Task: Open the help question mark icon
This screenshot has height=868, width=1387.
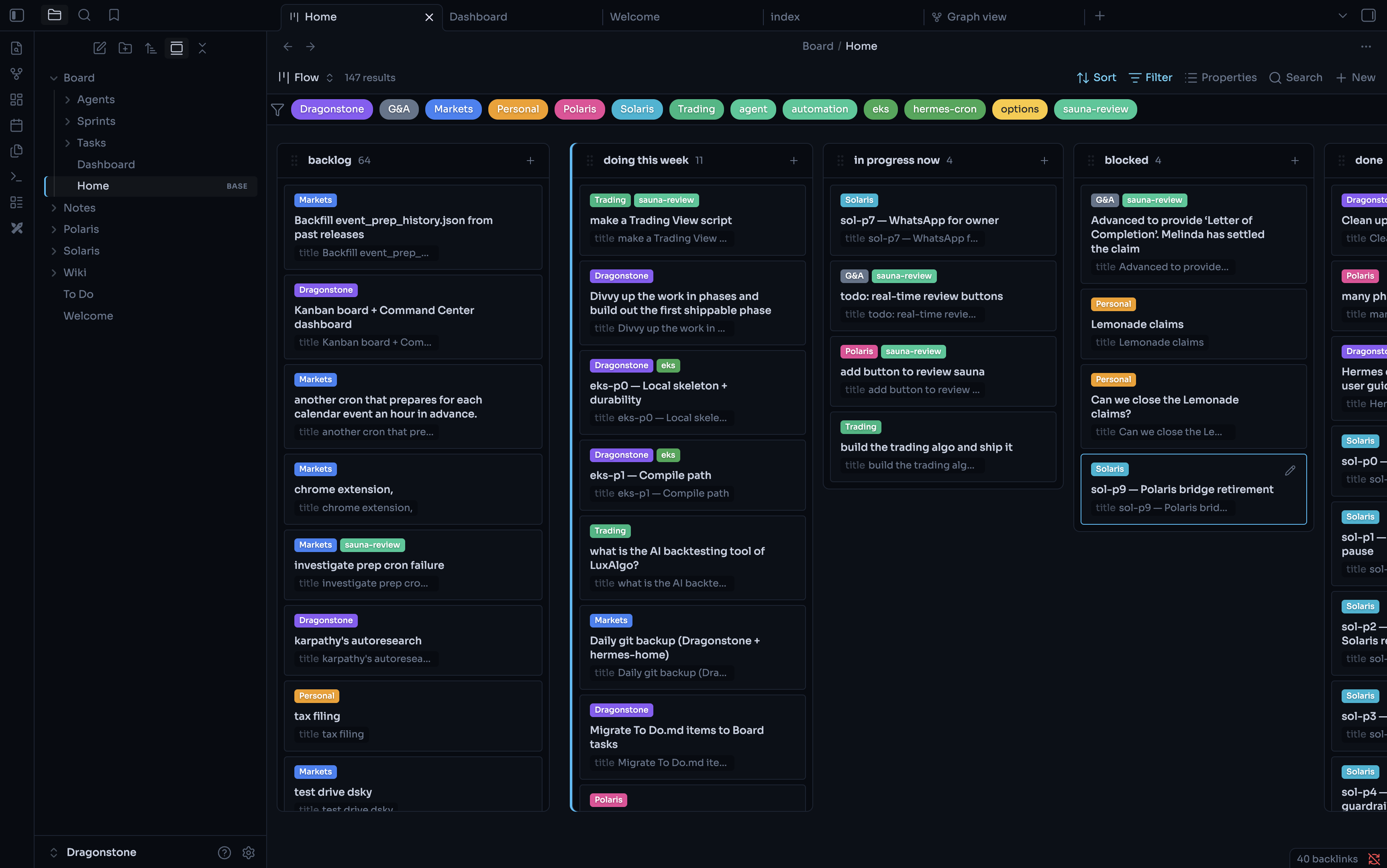Action: point(224,852)
